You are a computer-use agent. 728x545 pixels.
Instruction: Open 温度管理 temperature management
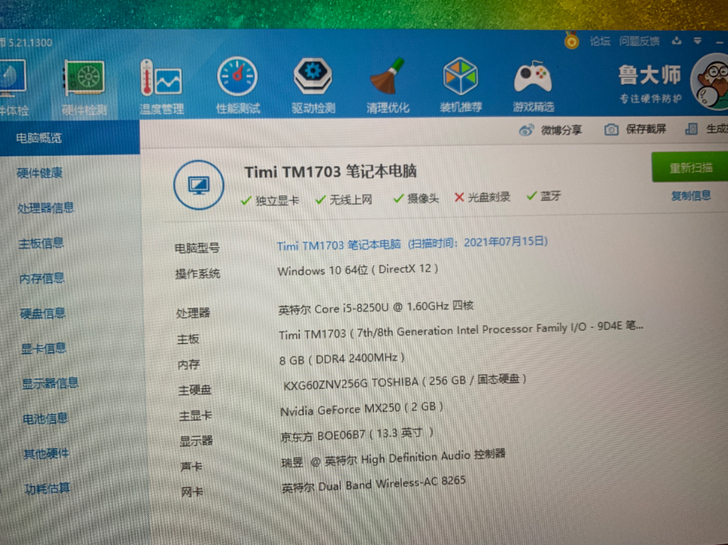(x=162, y=87)
